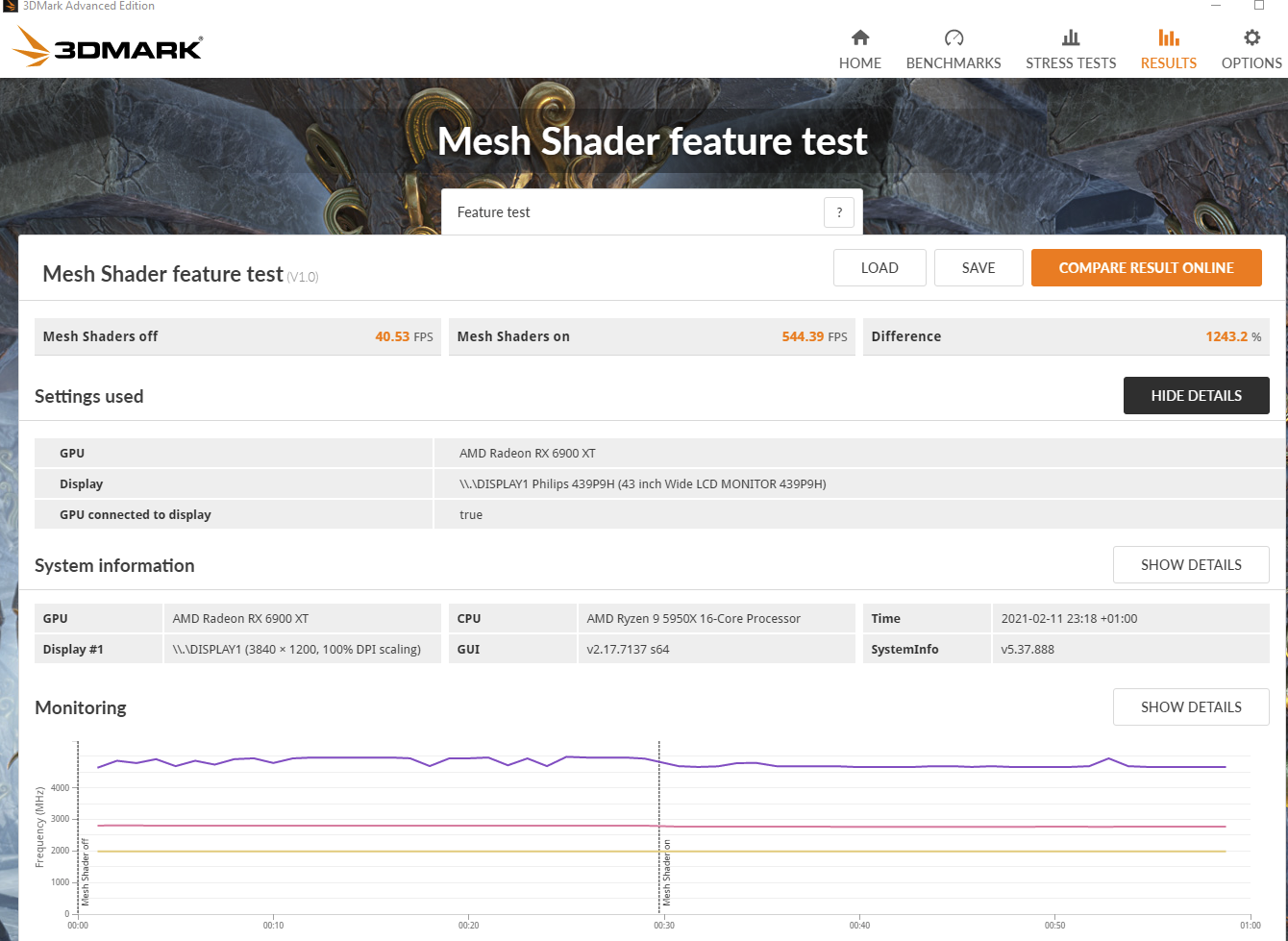The image size is (1288, 941).
Task: Click the Monitoring section heading
Action: 81,708
